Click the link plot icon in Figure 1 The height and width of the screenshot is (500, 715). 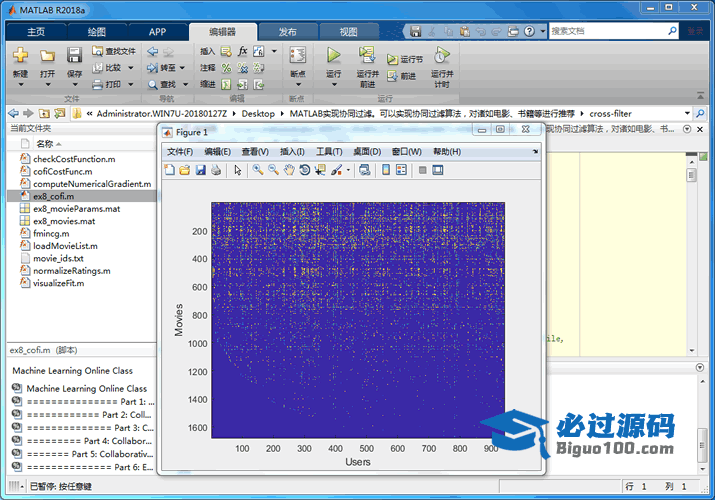(364, 170)
